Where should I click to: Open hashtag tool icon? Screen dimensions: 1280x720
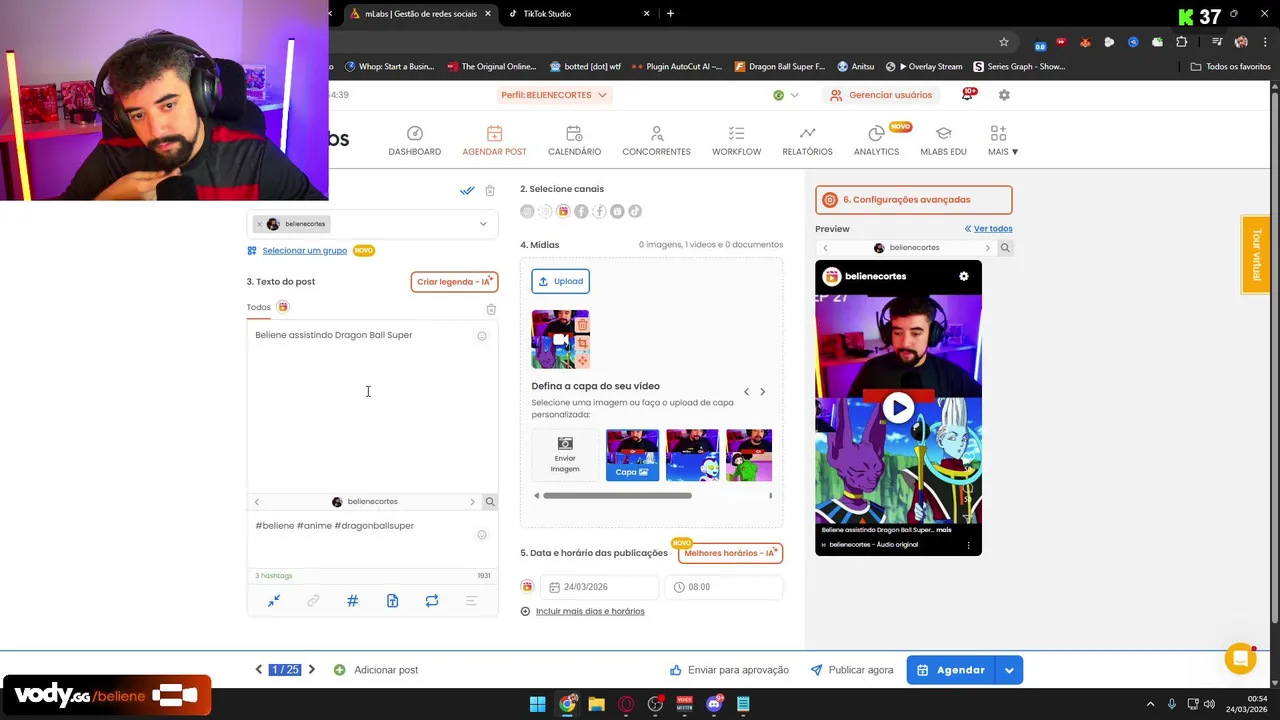[352, 601]
